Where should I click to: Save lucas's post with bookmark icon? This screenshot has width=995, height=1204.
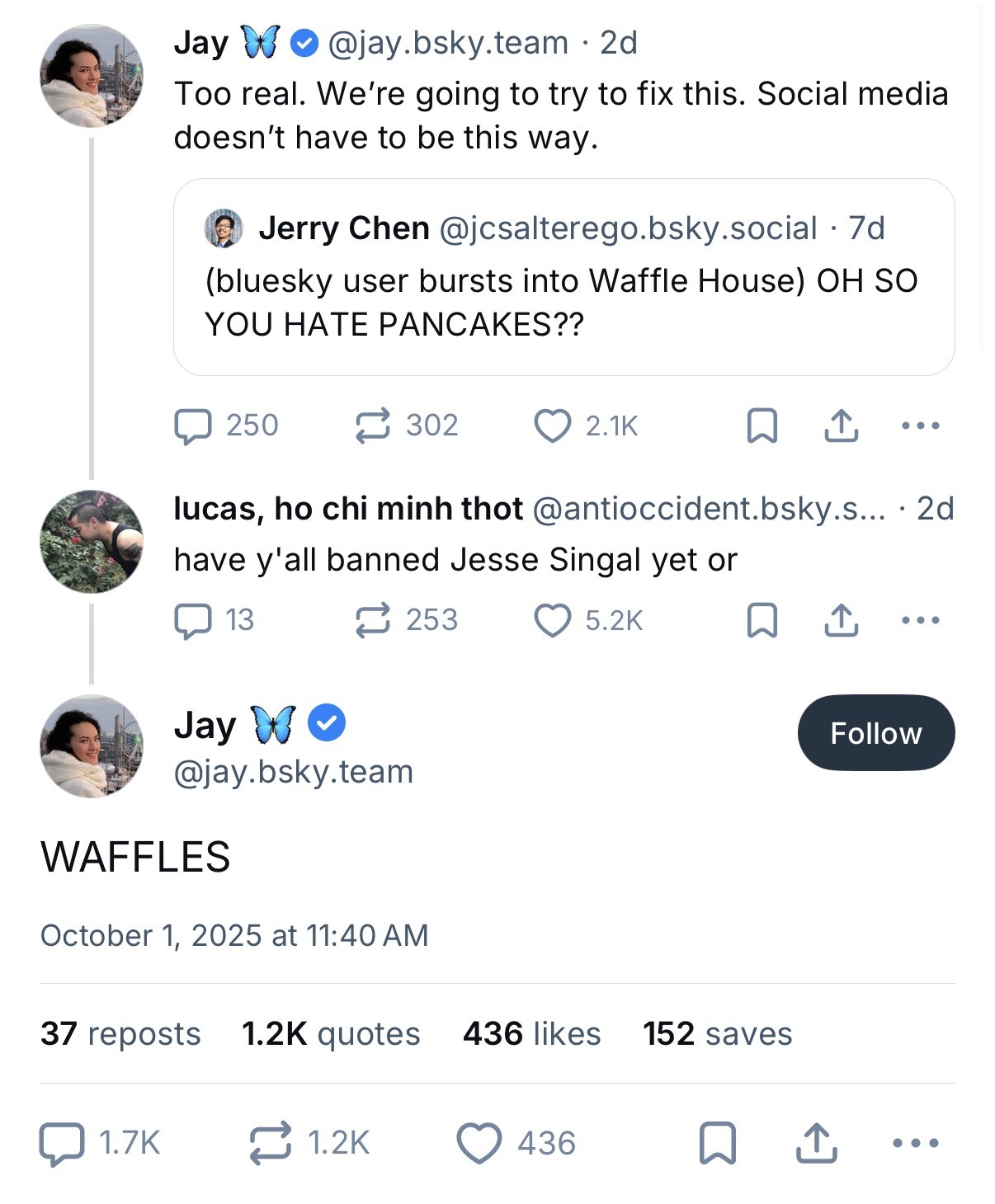(762, 621)
